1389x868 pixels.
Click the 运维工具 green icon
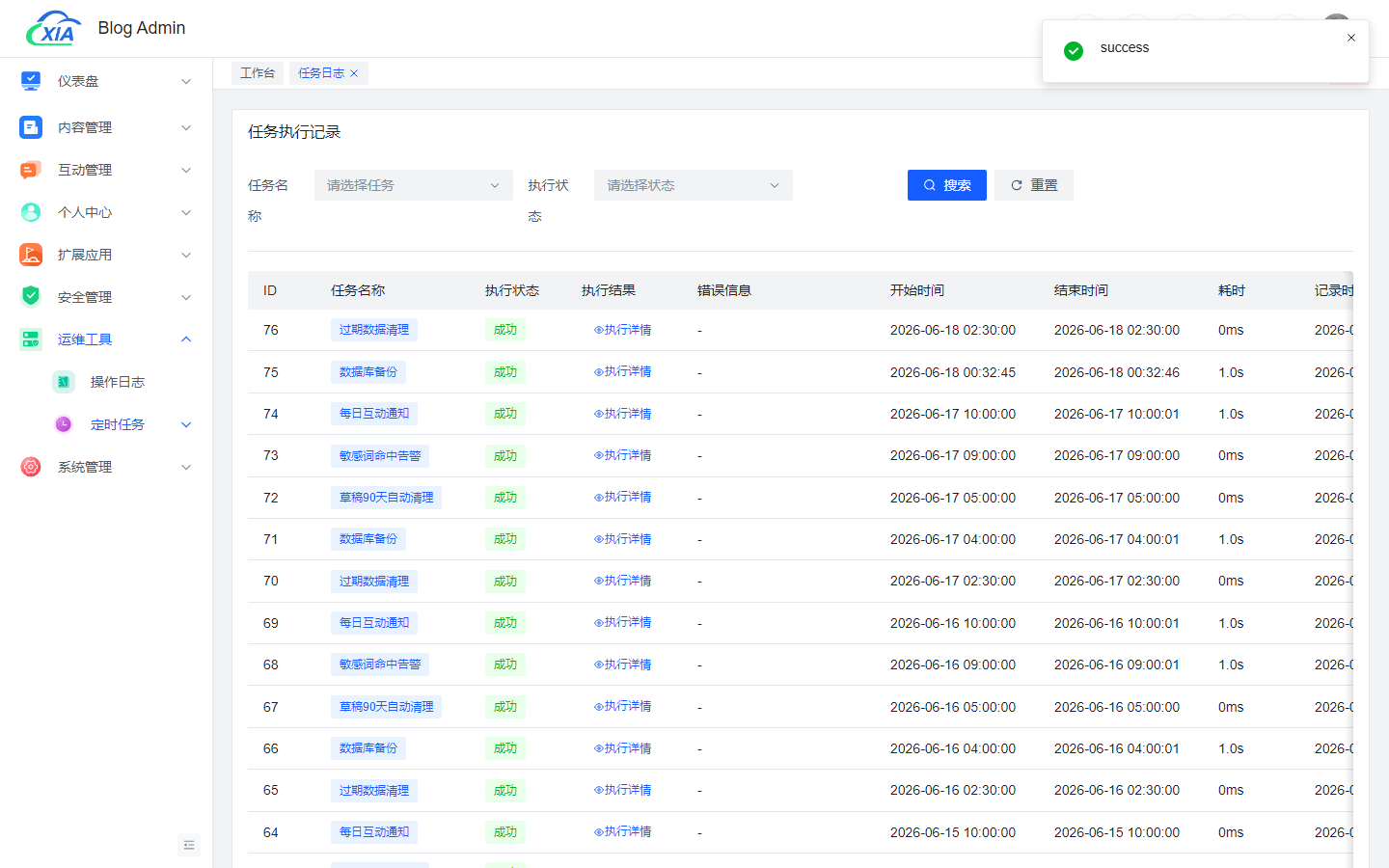(31, 339)
